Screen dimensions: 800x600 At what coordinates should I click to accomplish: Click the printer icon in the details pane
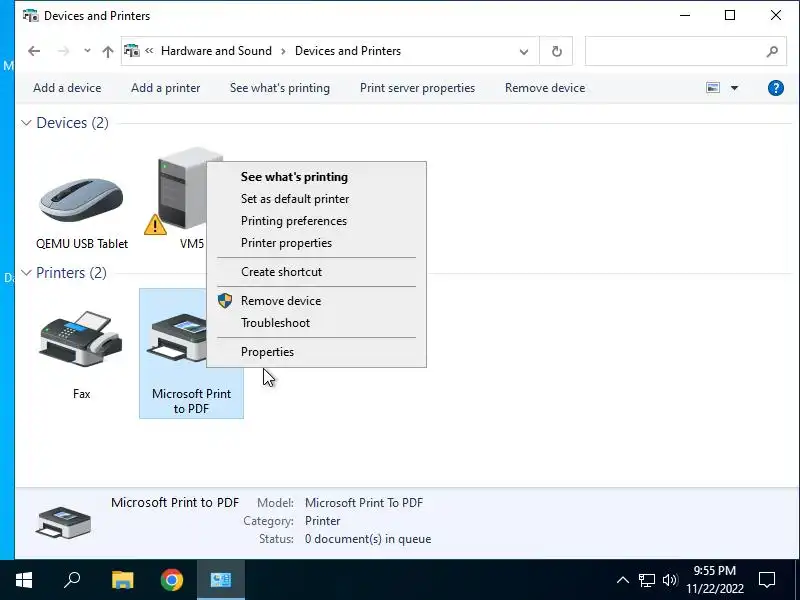[63, 521]
